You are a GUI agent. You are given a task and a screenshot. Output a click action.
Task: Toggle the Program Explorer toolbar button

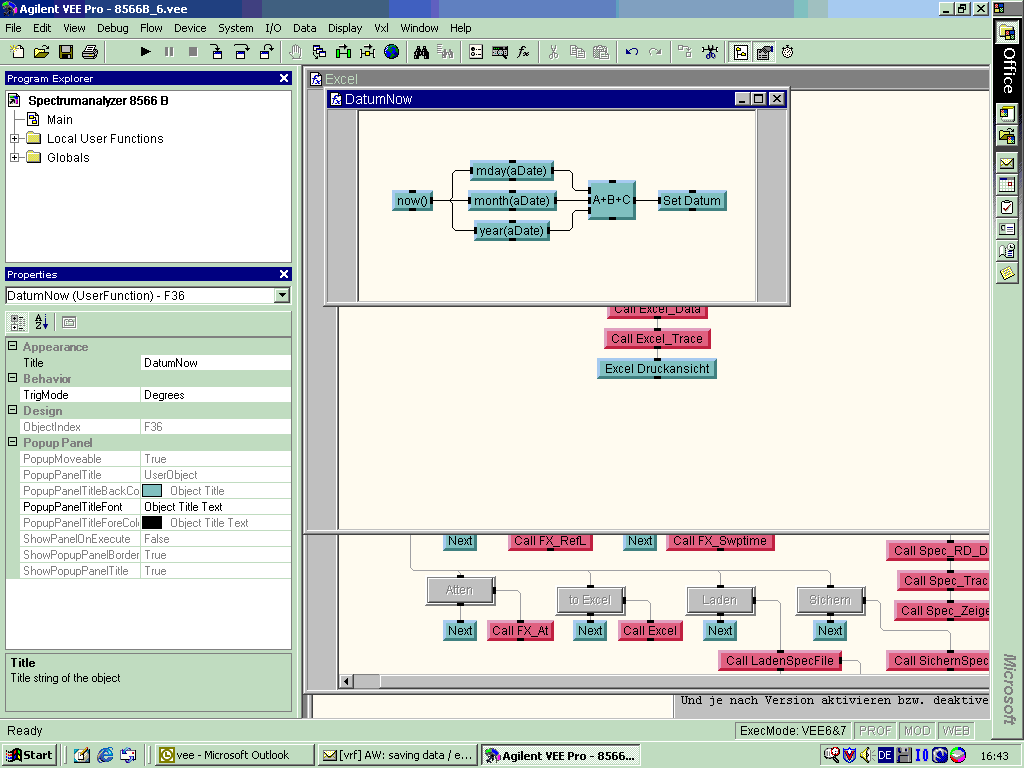pos(740,51)
